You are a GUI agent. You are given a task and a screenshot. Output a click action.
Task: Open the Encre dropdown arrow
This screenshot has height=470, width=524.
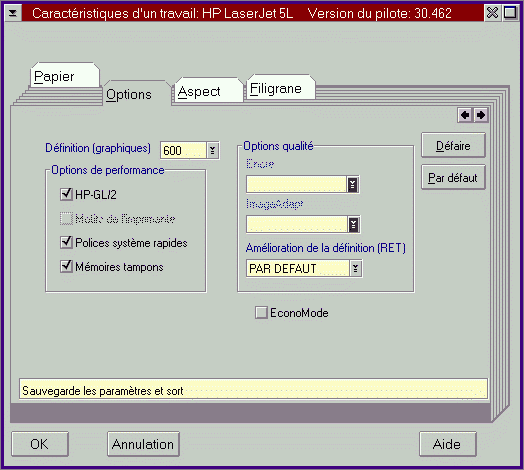(x=353, y=184)
